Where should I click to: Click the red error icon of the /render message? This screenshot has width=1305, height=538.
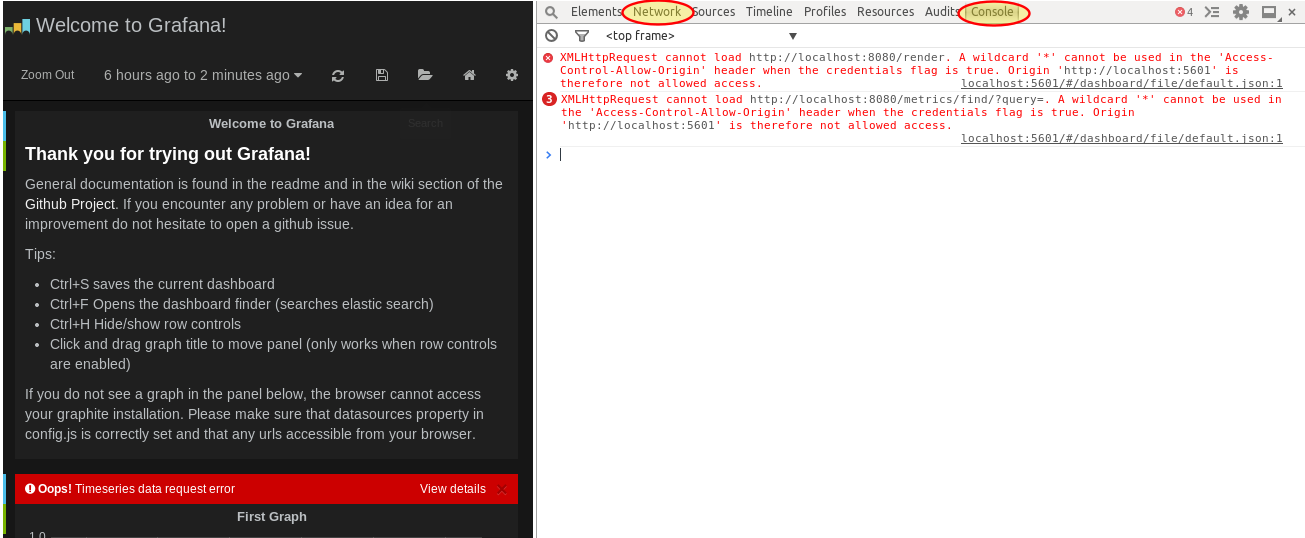[548, 58]
